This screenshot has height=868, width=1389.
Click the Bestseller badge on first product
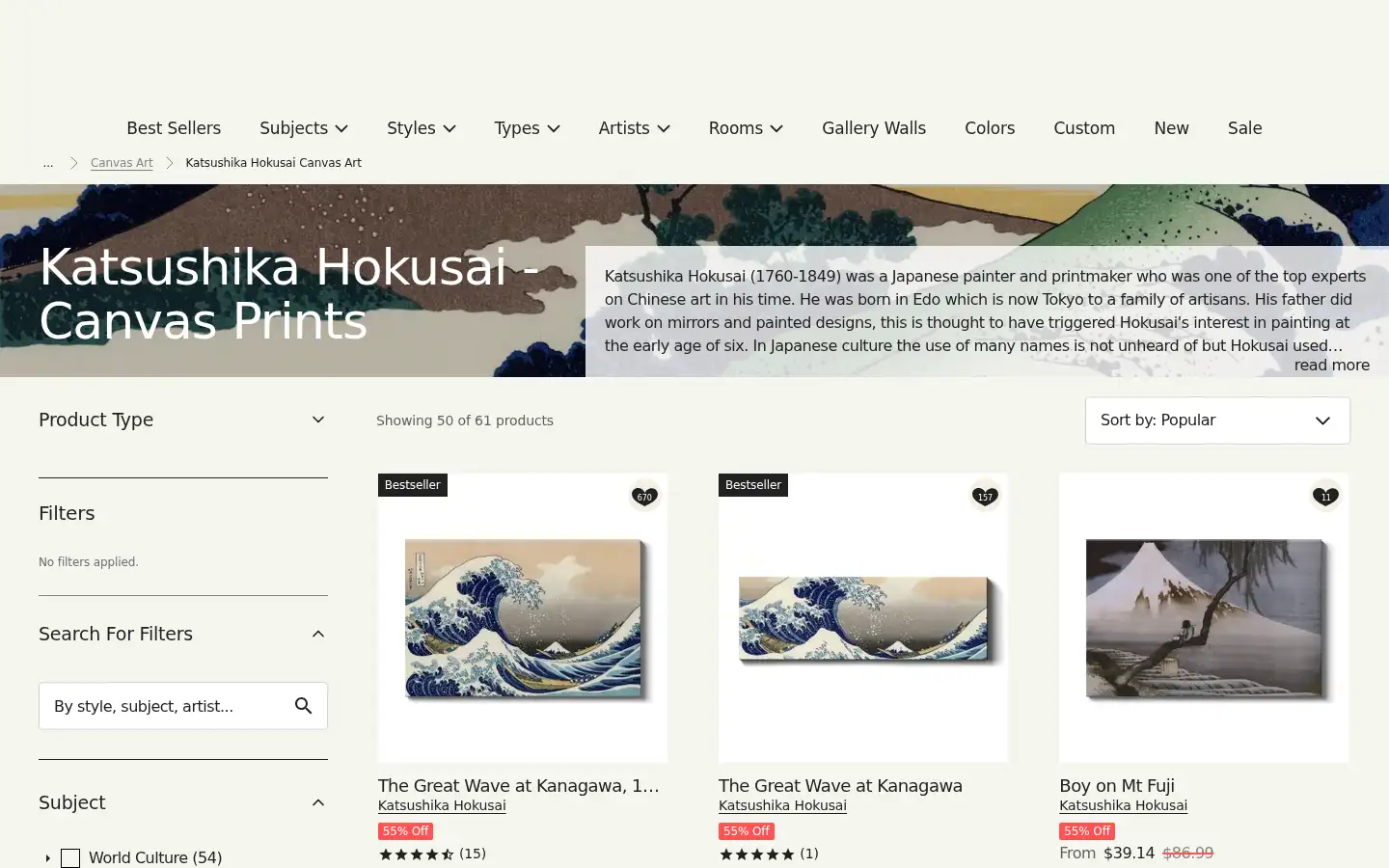[413, 484]
